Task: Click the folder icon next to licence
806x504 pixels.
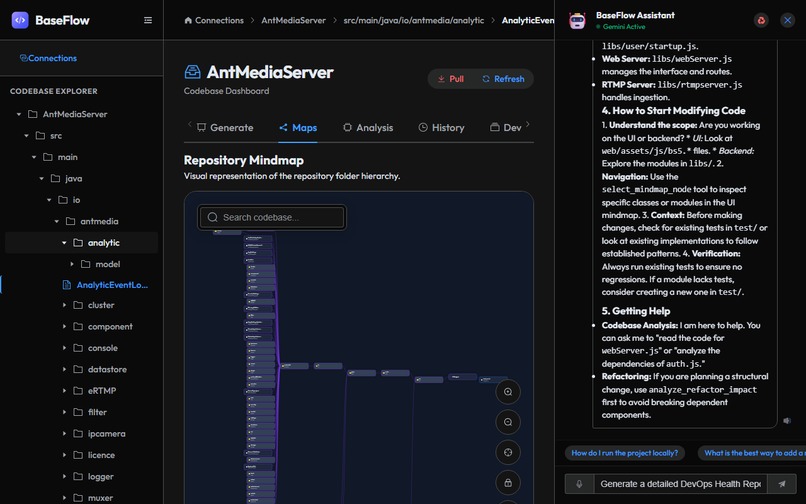Action: (78, 455)
